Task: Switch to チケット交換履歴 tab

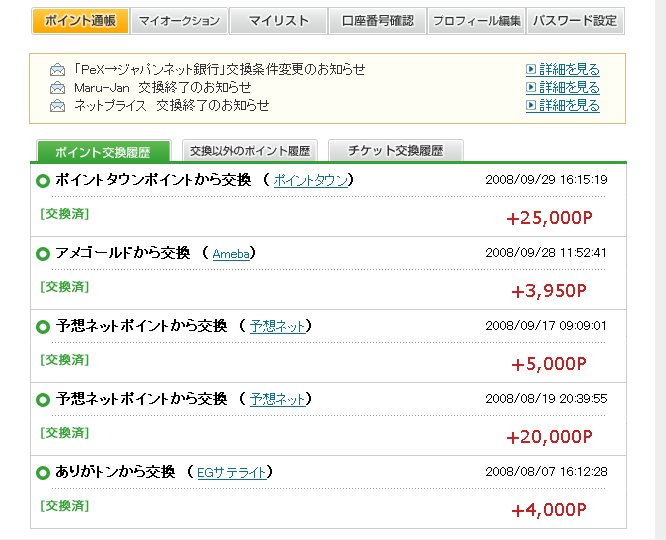Action: (x=395, y=152)
